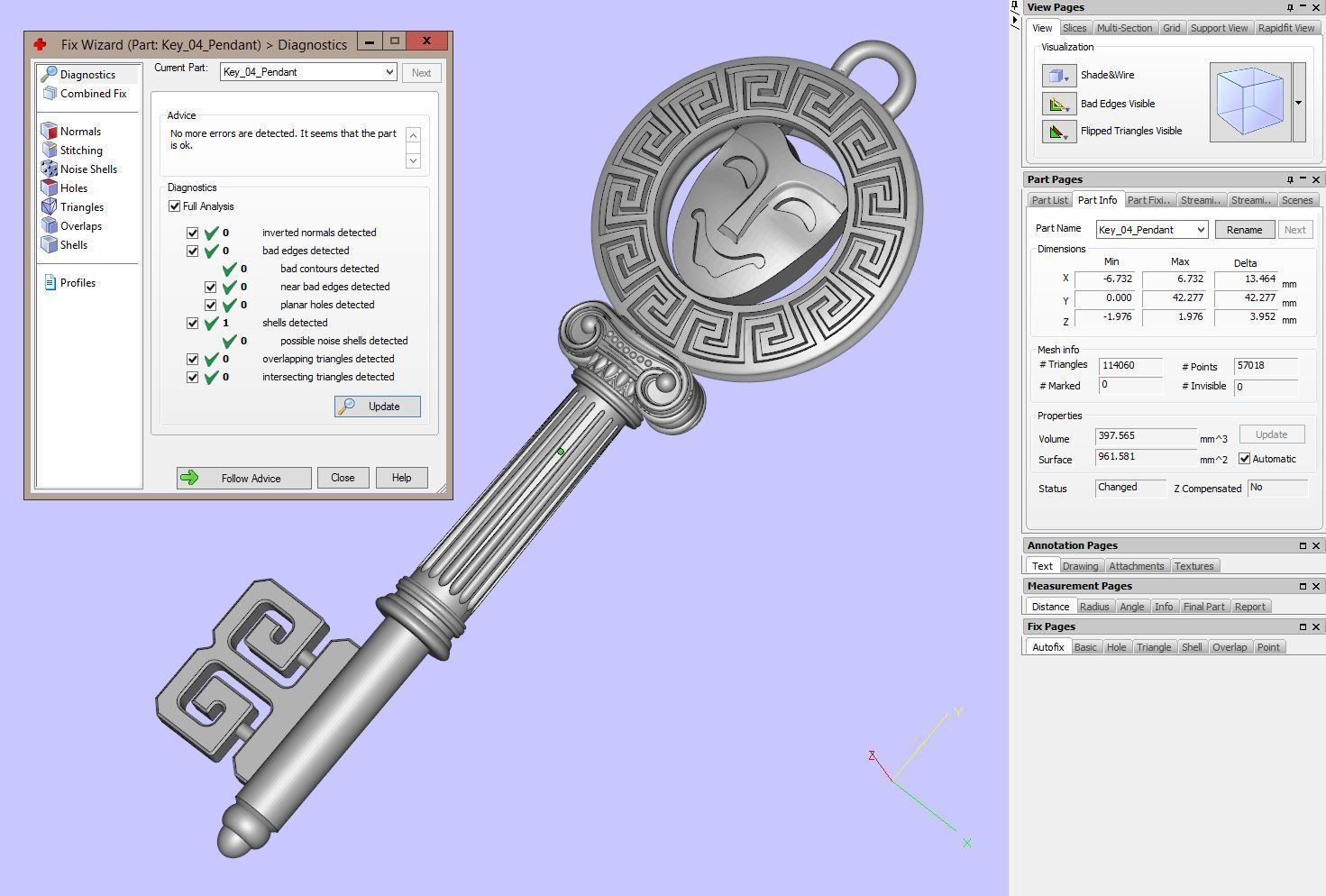Toggle the Flipped Triangles Visible icon
Screen dimensions: 1326x896
[1058, 132]
